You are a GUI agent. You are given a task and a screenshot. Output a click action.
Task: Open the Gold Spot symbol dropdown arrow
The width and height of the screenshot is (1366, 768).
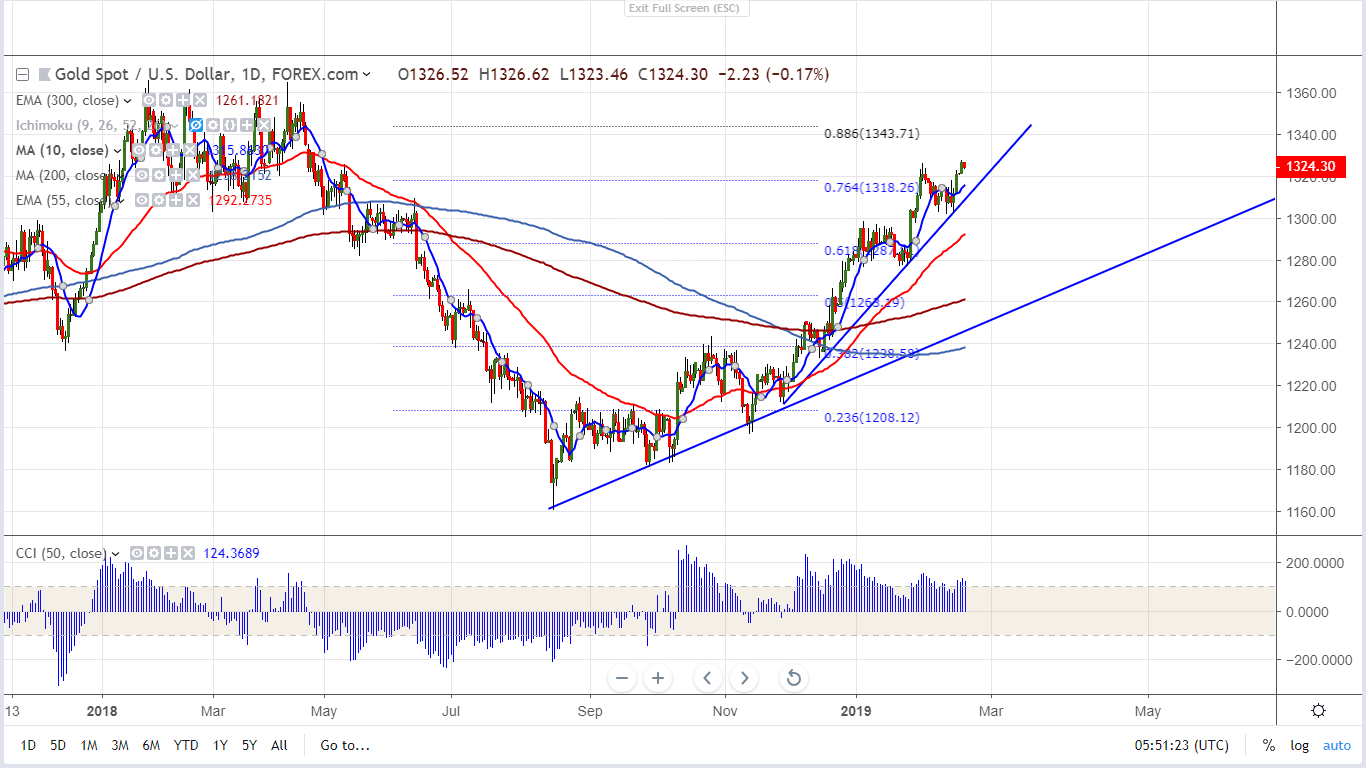[x=367, y=74]
